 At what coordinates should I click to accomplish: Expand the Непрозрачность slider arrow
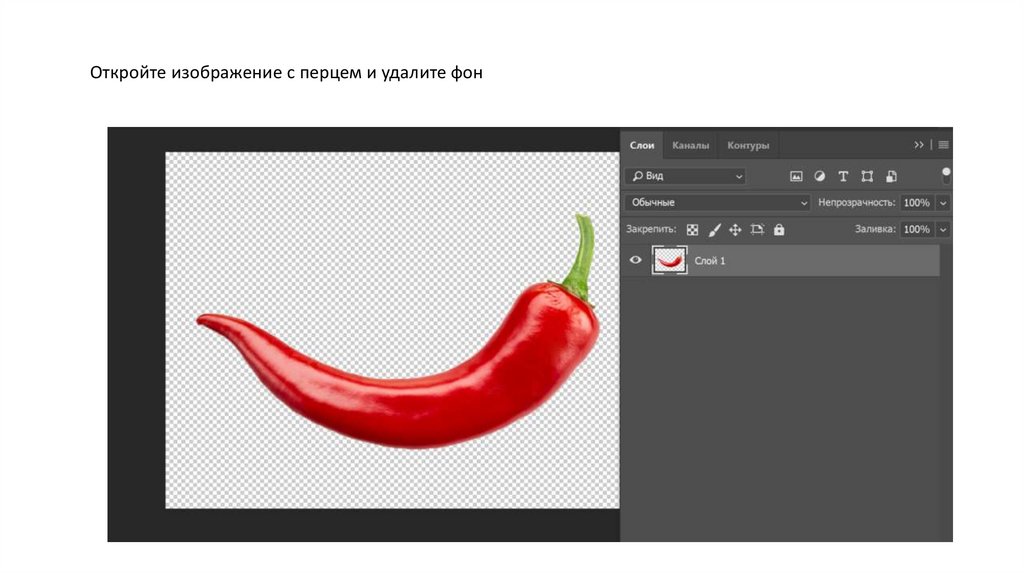pos(943,202)
